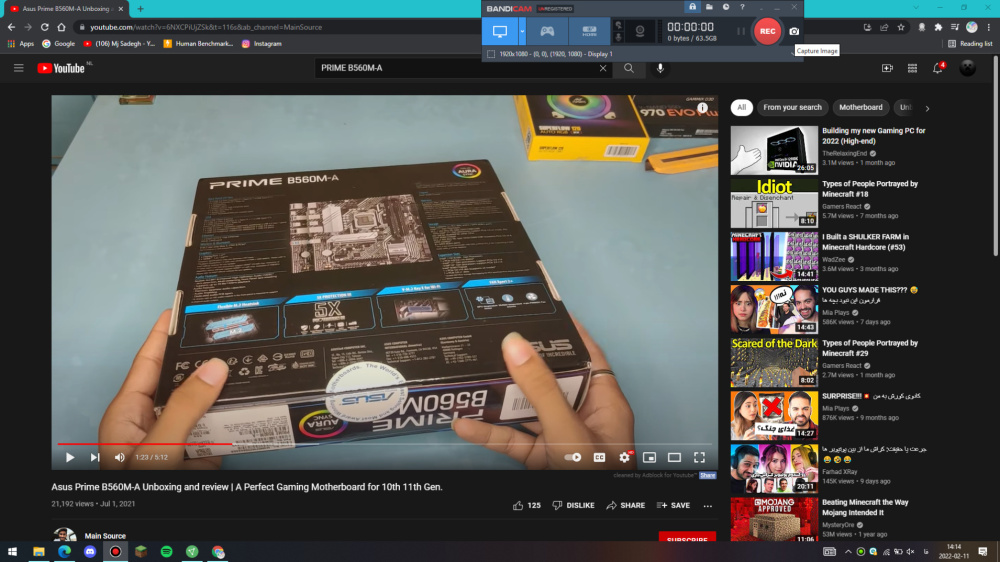This screenshot has height=562, width=1000.
Task: Mute the video volume speaker
Action: (x=120, y=457)
